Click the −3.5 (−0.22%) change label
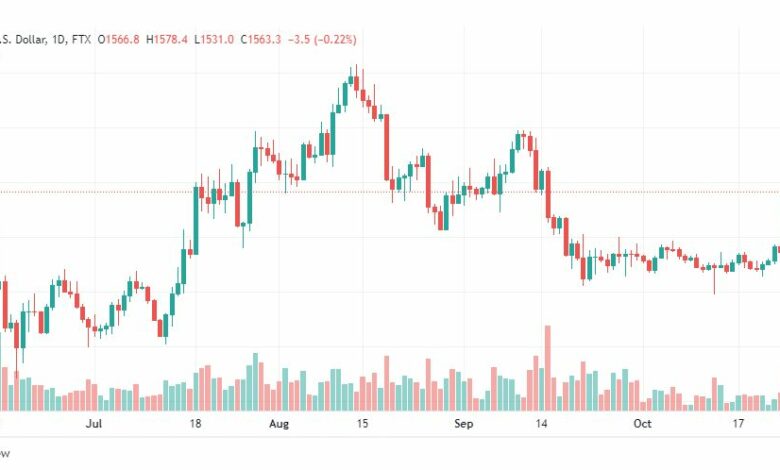Image resolution: width=780 pixels, height=470 pixels. click(x=322, y=39)
